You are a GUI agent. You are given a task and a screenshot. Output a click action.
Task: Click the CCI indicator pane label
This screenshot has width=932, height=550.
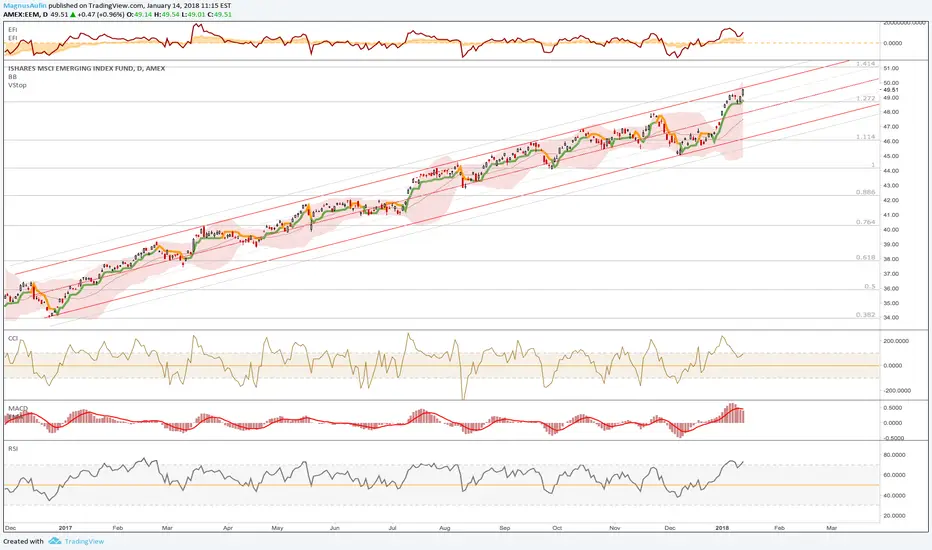[12, 338]
